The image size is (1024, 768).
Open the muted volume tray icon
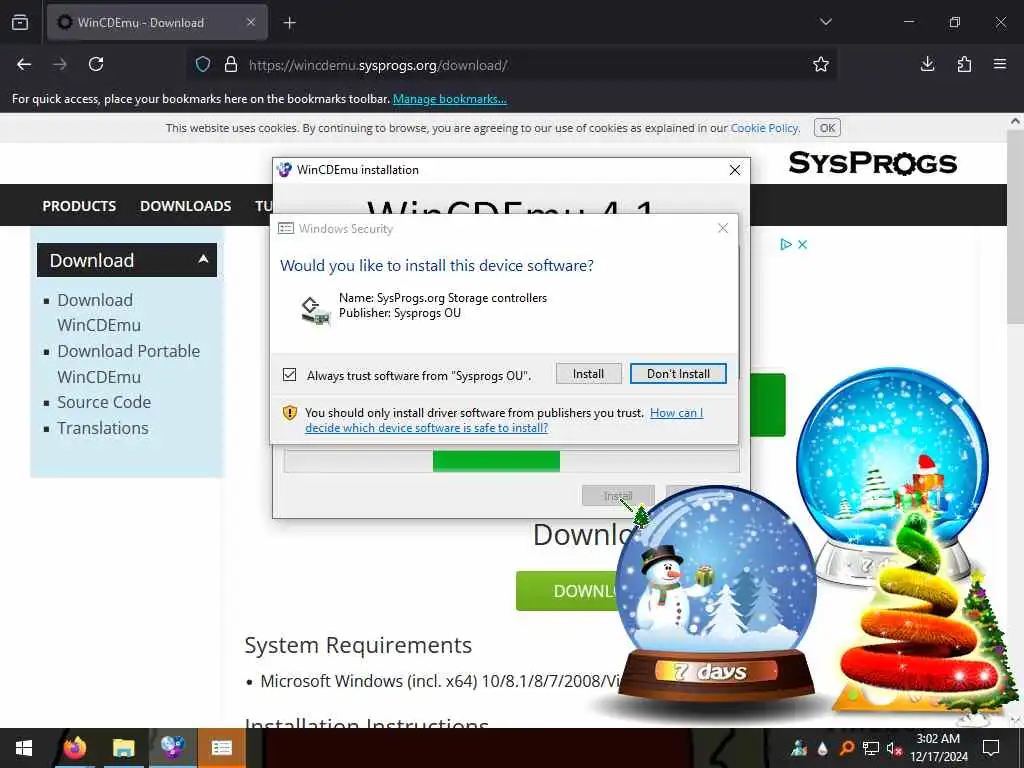894,748
